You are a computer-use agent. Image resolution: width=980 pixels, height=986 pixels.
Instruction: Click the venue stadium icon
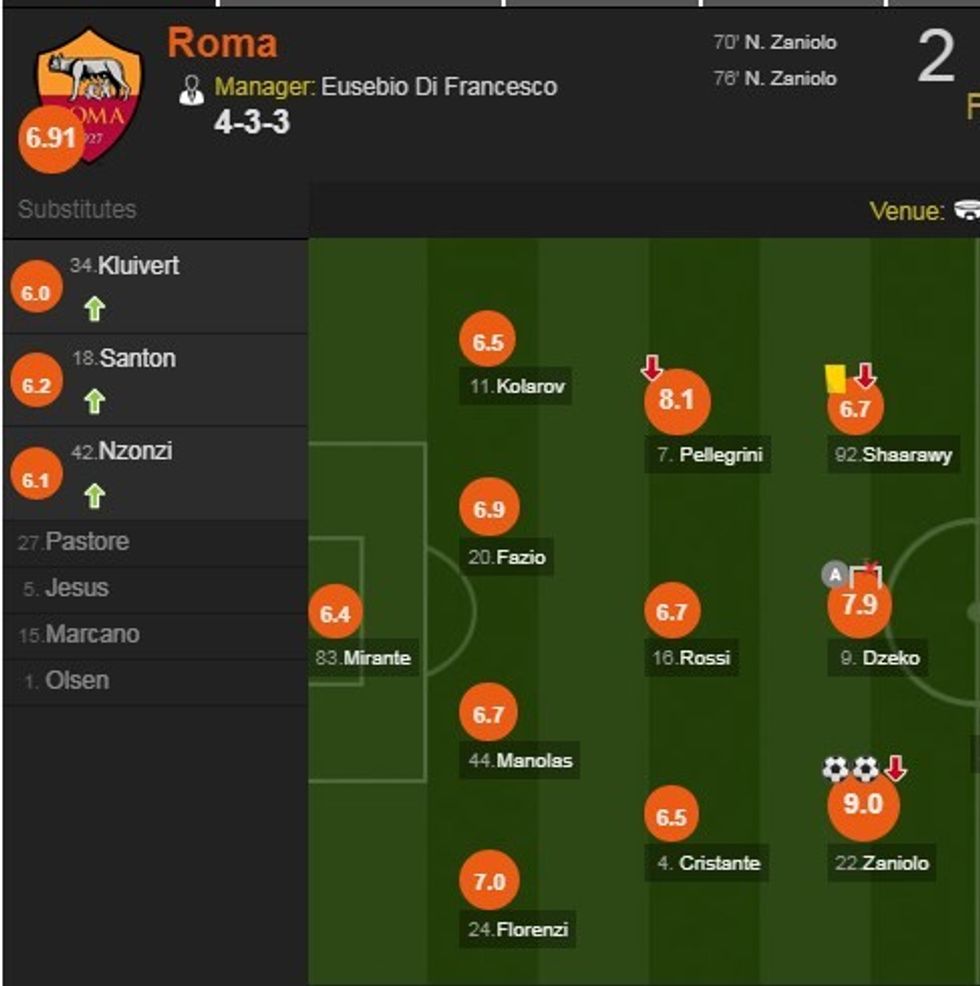point(967,210)
